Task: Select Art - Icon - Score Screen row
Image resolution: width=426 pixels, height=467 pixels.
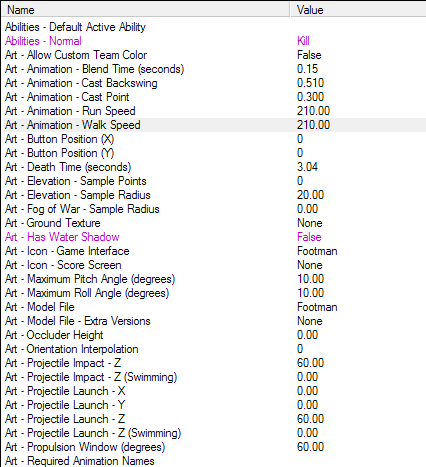Action: [214, 265]
